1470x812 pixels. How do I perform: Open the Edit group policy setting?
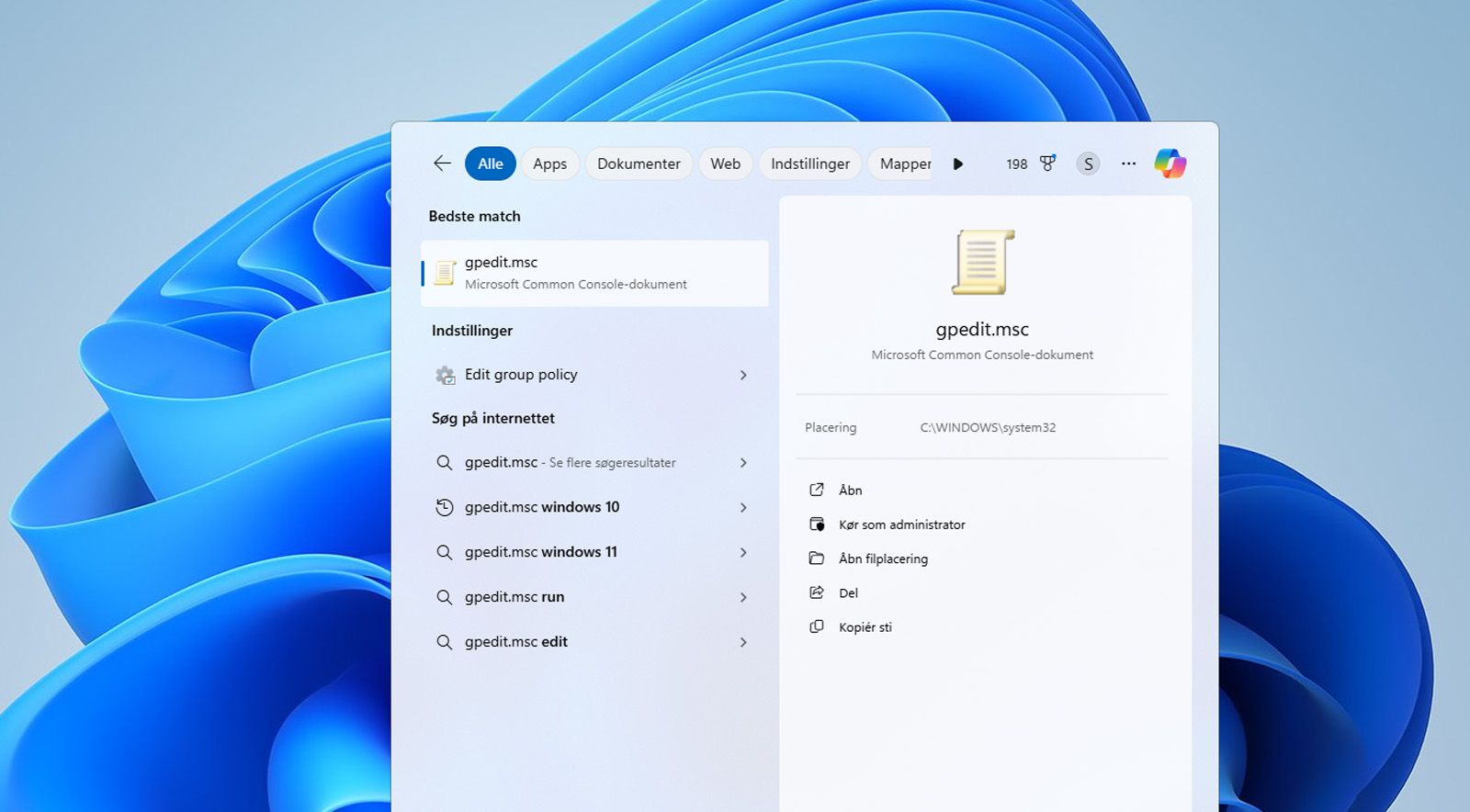tap(594, 375)
